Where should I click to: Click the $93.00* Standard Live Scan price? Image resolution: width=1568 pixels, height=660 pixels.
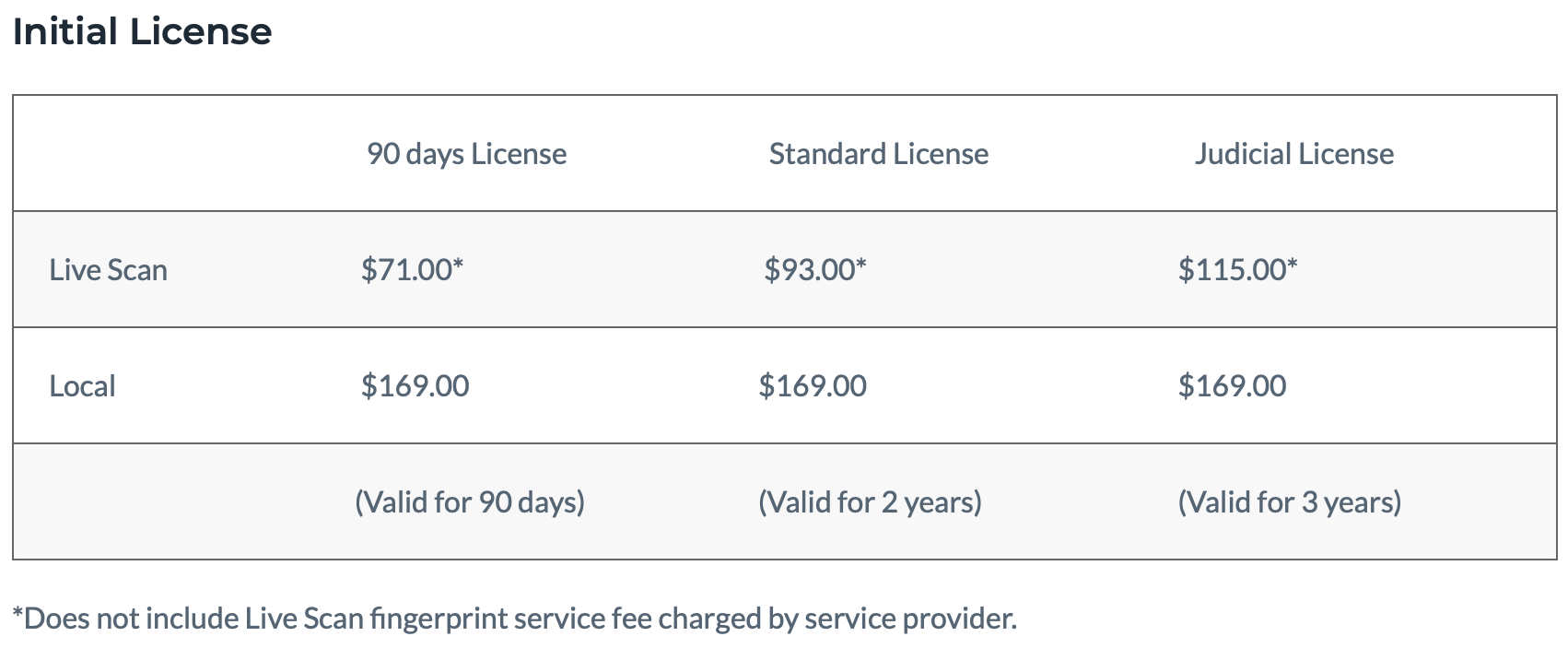coord(814,270)
